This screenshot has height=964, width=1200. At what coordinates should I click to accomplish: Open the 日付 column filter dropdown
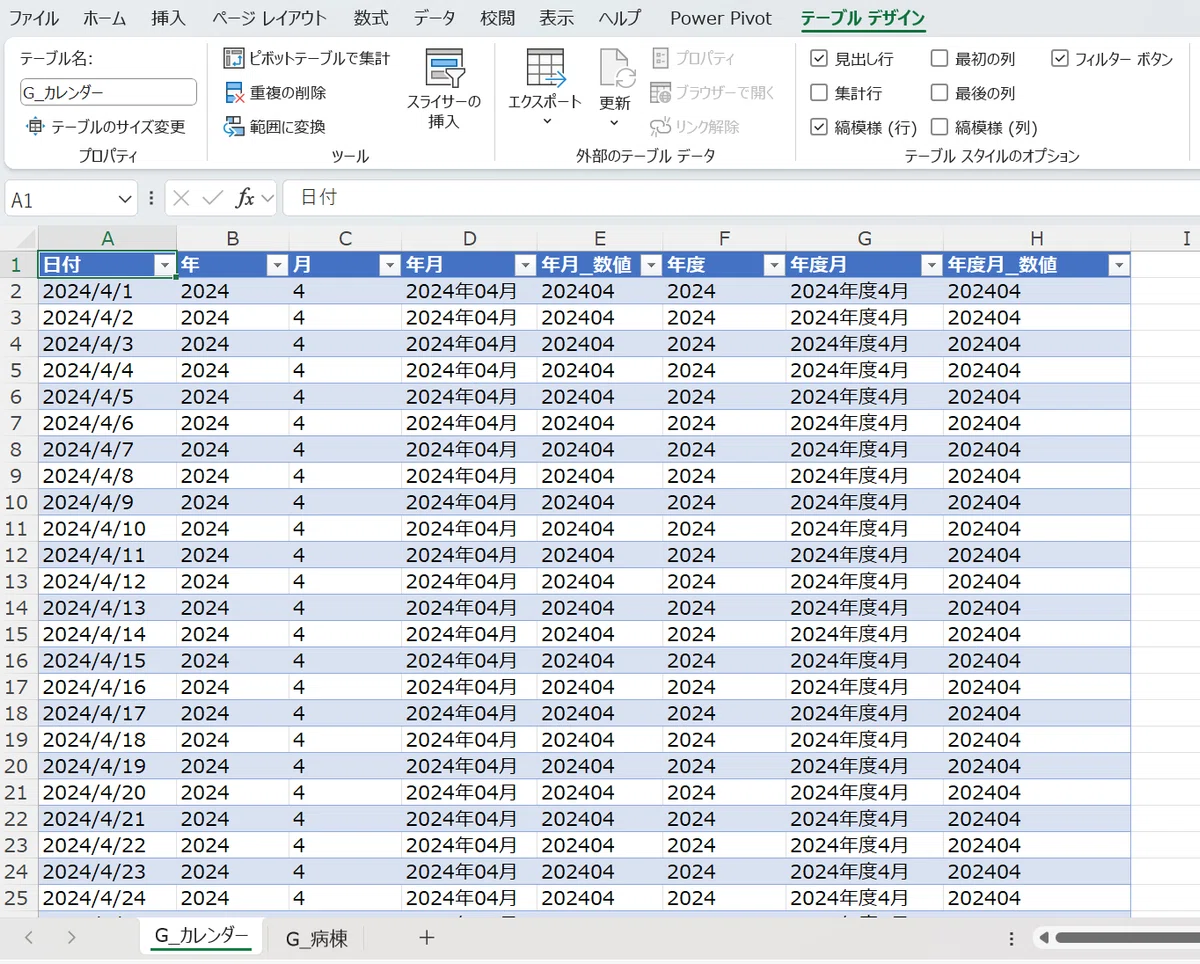coord(165,265)
